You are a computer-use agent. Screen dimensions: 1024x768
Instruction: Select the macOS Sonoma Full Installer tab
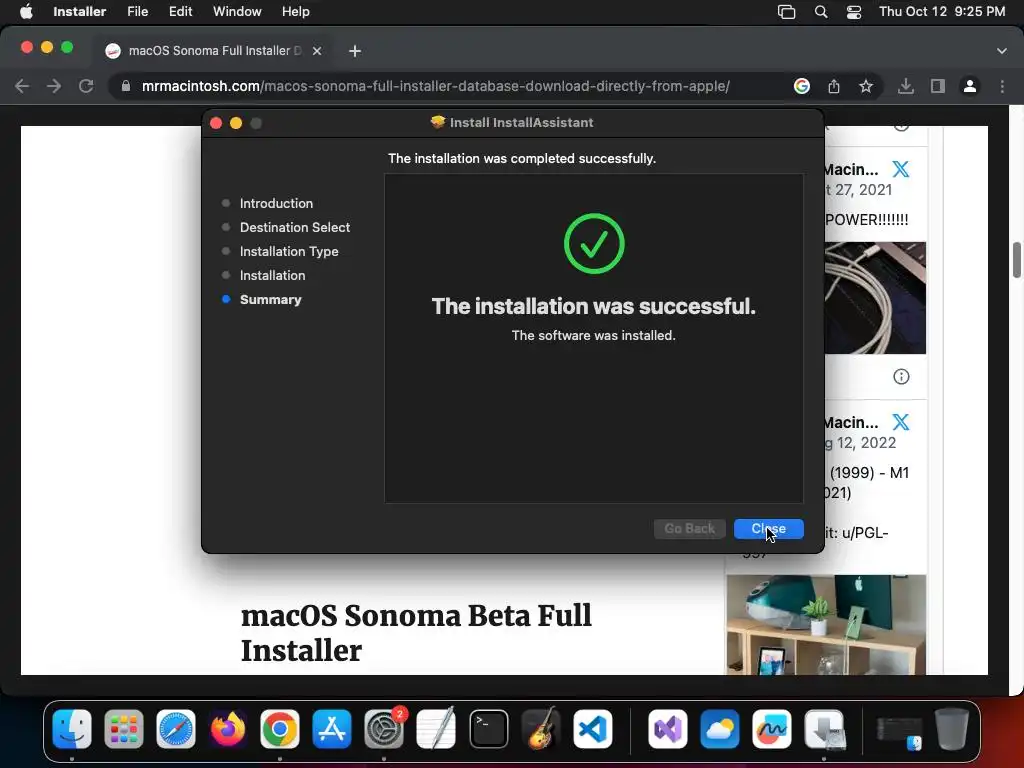point(214,50)
